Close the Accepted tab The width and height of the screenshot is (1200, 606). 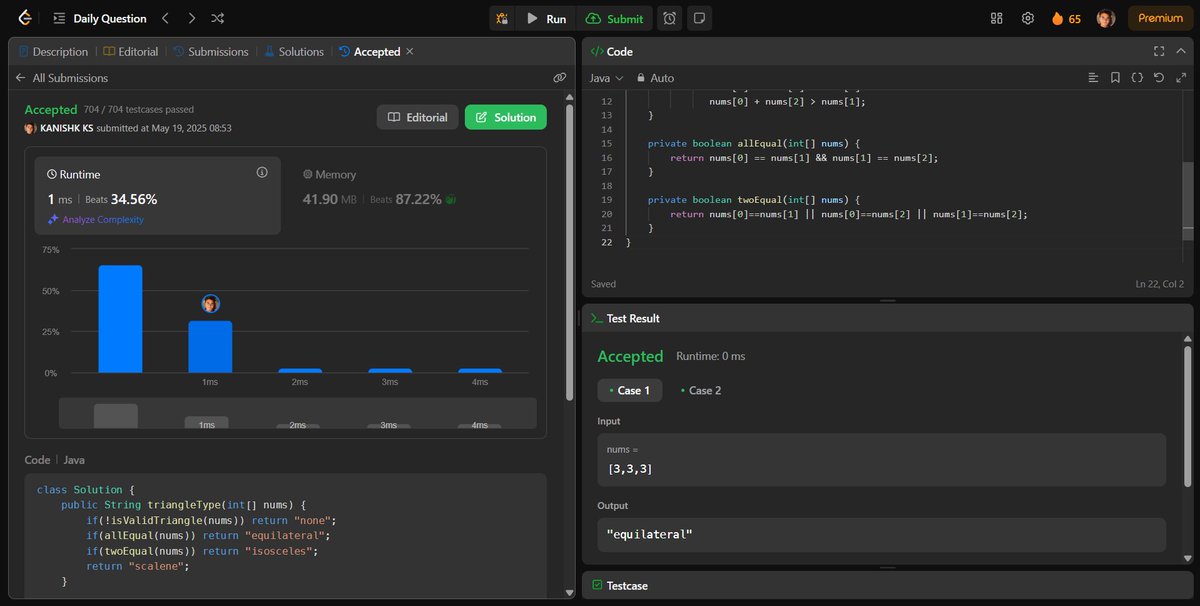pyautogui.click(x=409, y=51)
